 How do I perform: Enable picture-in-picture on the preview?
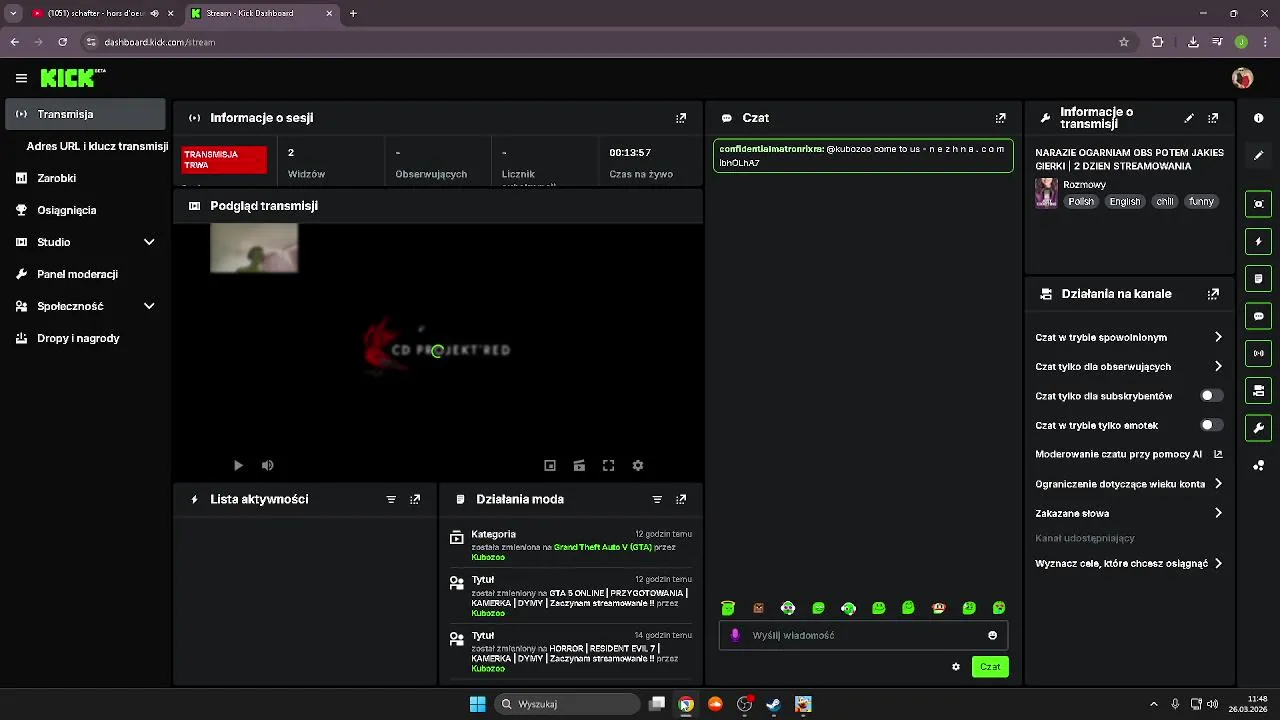coord(550,465)
